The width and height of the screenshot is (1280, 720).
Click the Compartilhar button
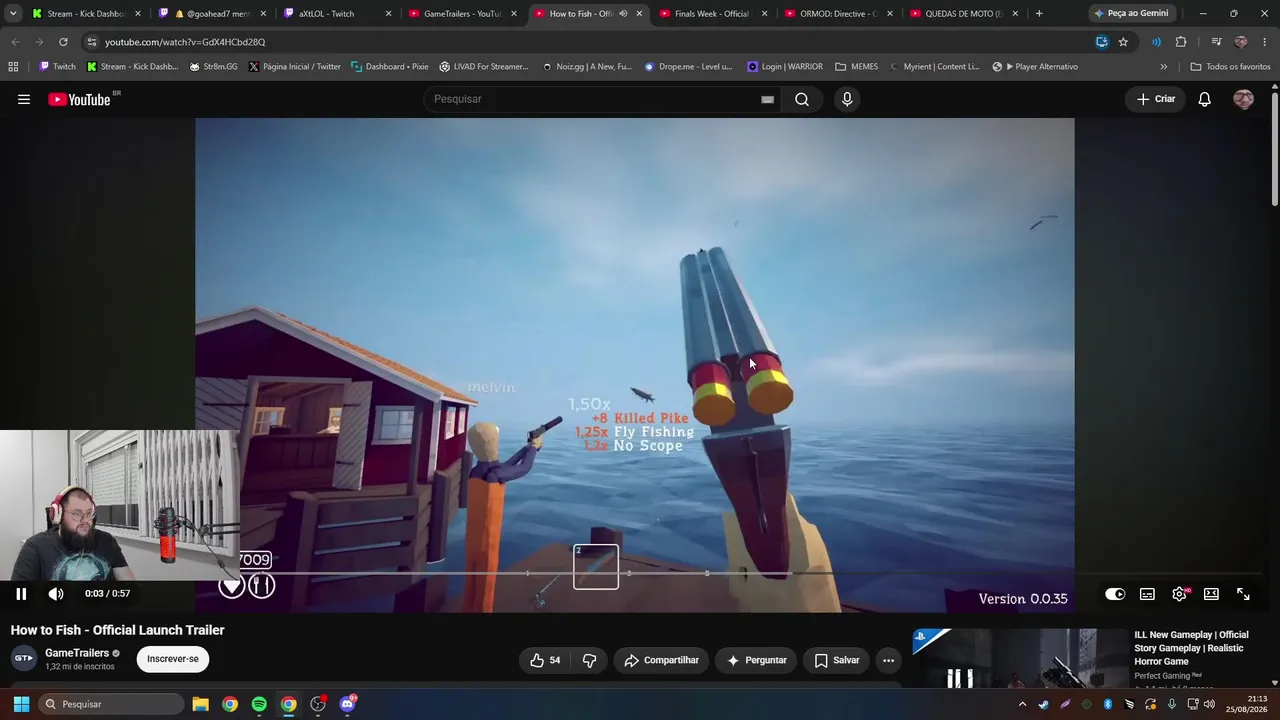coord(661,660)
